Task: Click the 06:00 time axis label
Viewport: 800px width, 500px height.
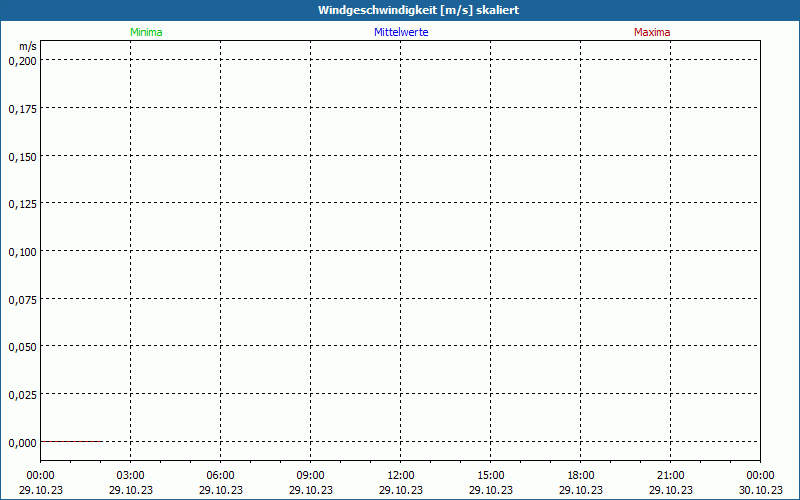Action: [x=221, y=475]
